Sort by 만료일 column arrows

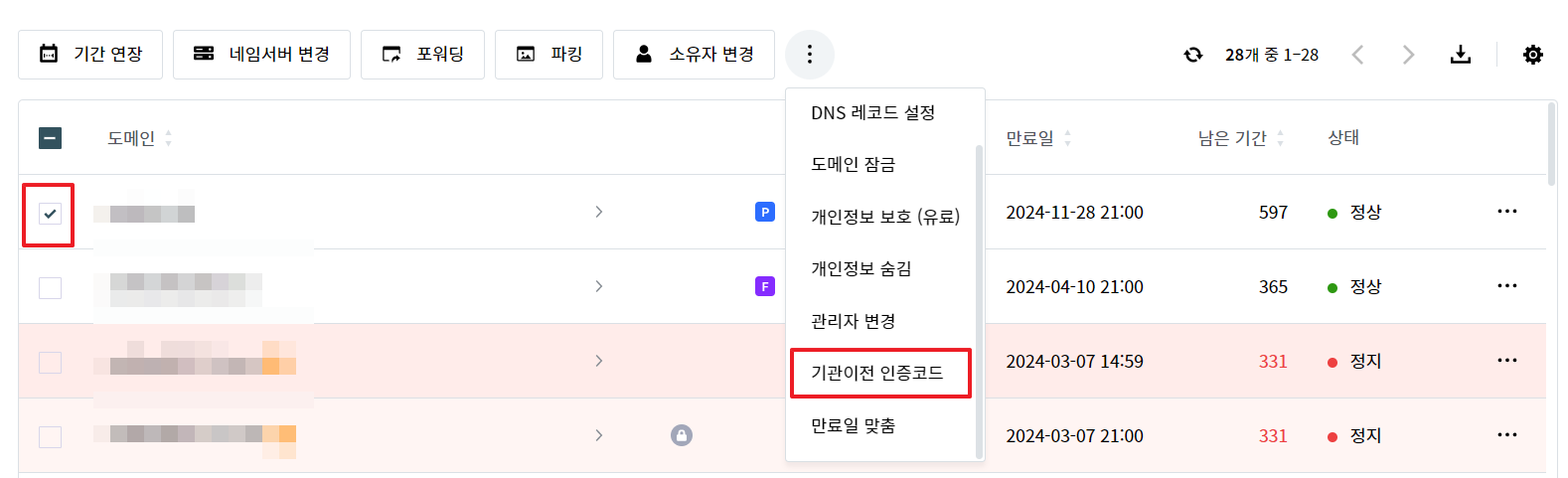1067,138
